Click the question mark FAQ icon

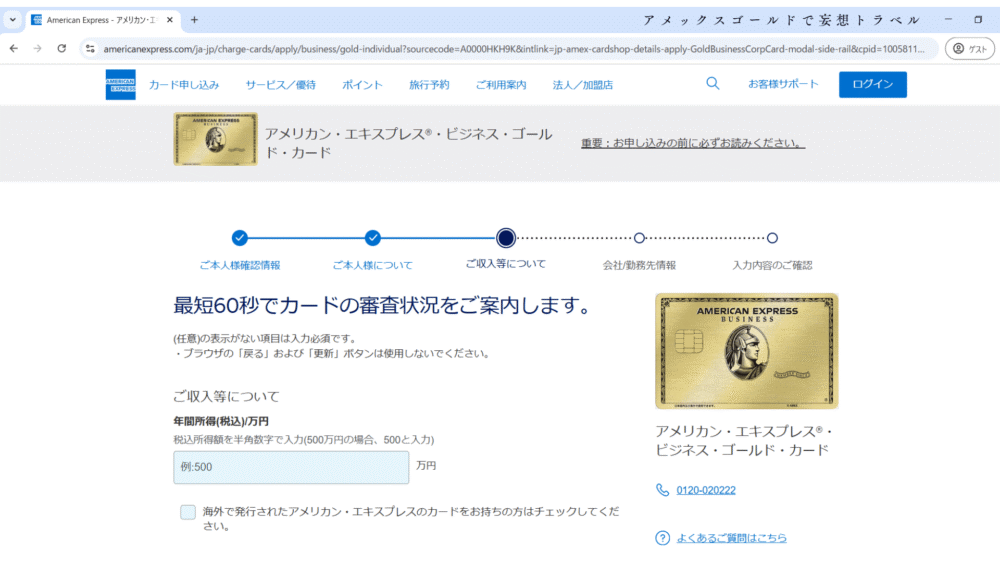[663, 537]
